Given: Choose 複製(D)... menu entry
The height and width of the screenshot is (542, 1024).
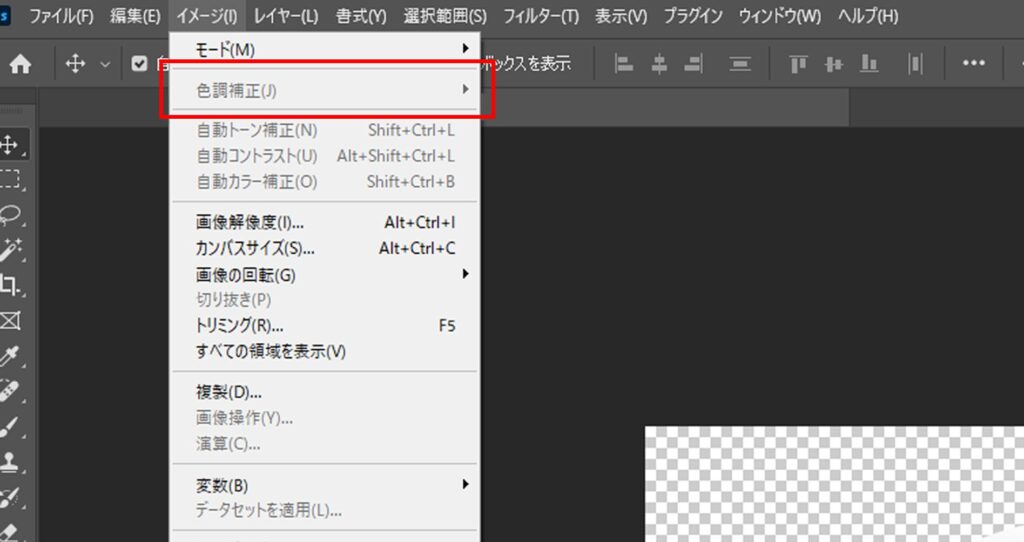Looking at the screenshot, I should [x=325, y=392].
